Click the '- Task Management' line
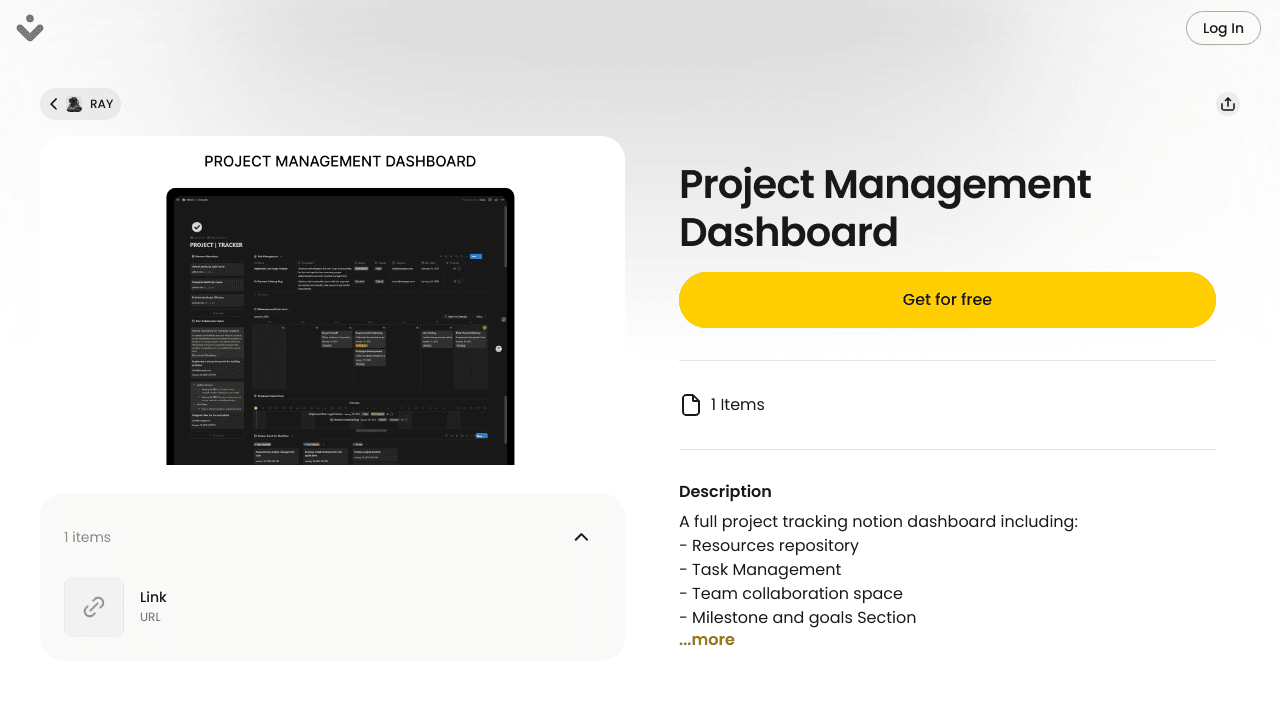 pyautogui.click(x=760, y=570)
